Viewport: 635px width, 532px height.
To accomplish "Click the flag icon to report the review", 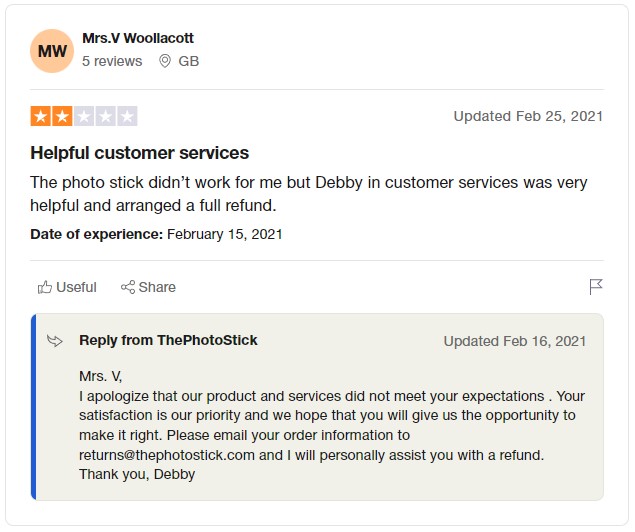I will coord(596,287).
